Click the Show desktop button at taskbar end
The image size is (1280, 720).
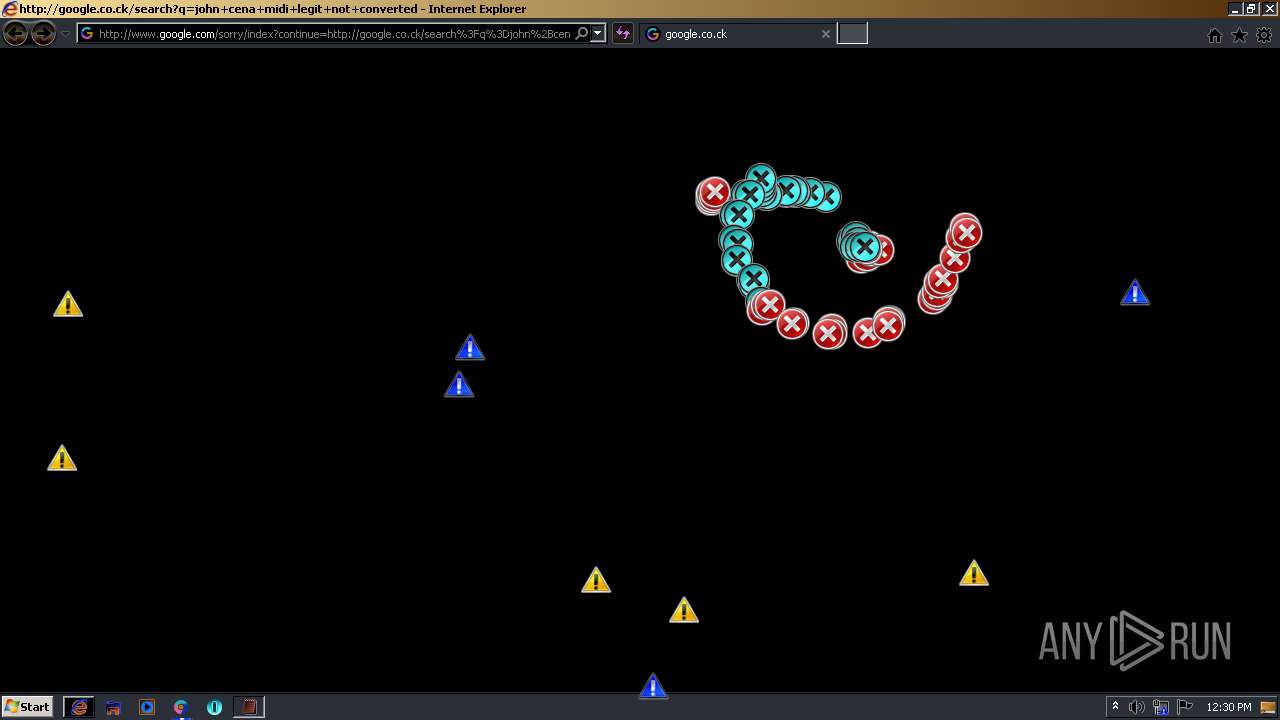pyautogui.click(x=1269, y=707)
